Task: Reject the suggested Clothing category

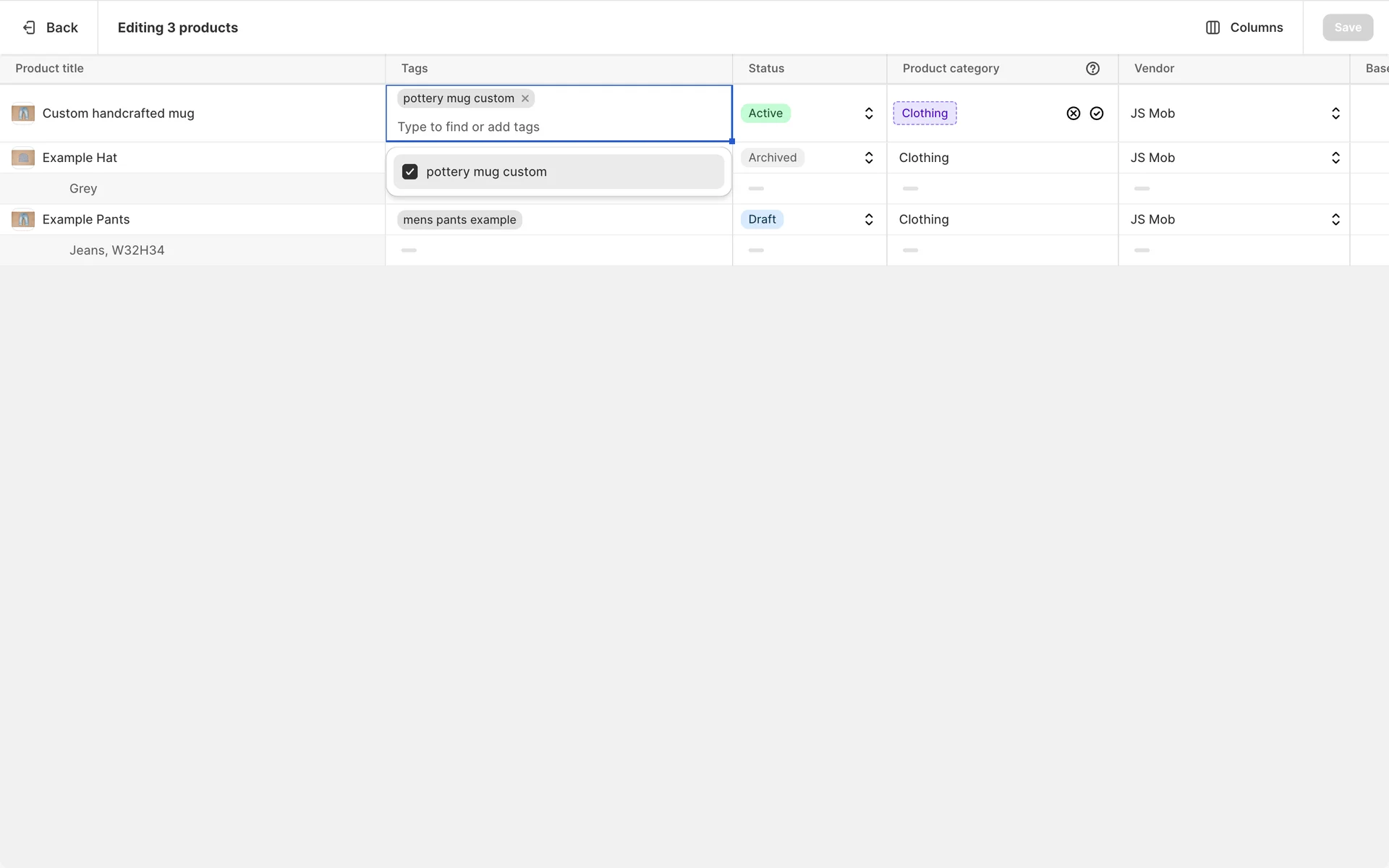Action: click(1073, 114)
